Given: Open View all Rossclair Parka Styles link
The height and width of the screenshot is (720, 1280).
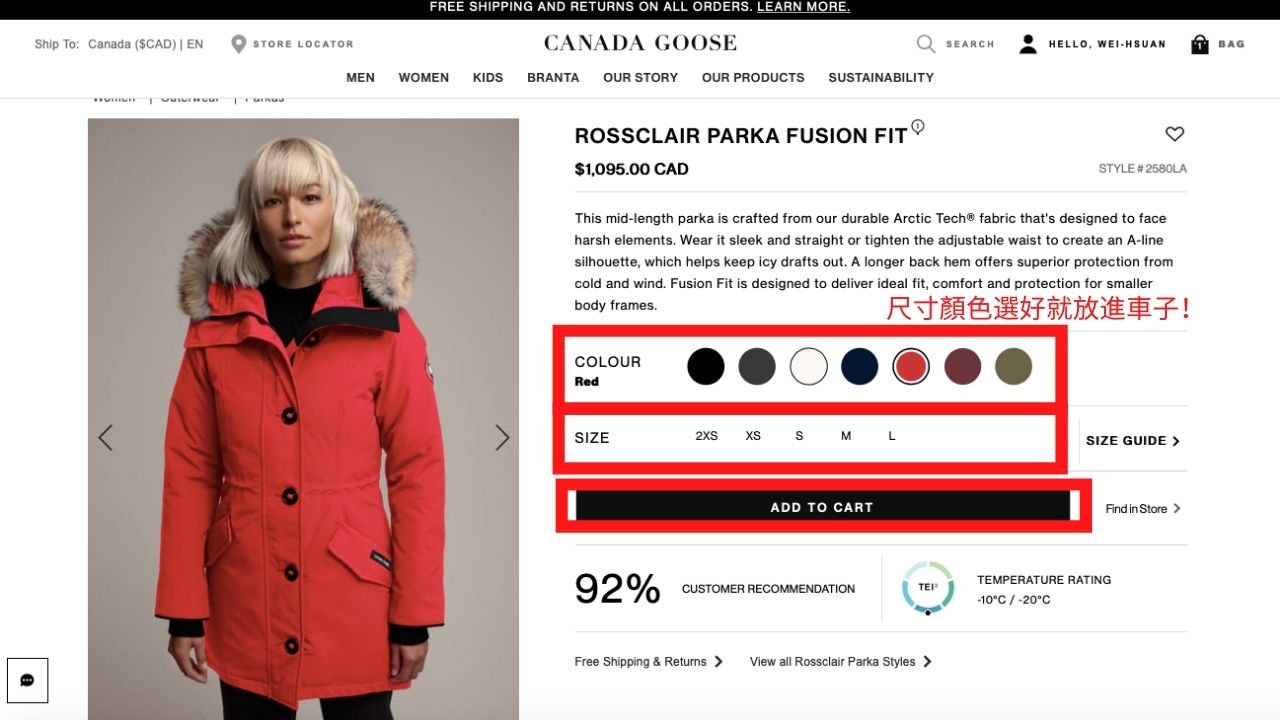Looking at the screenshot, I should pos(840,661).
